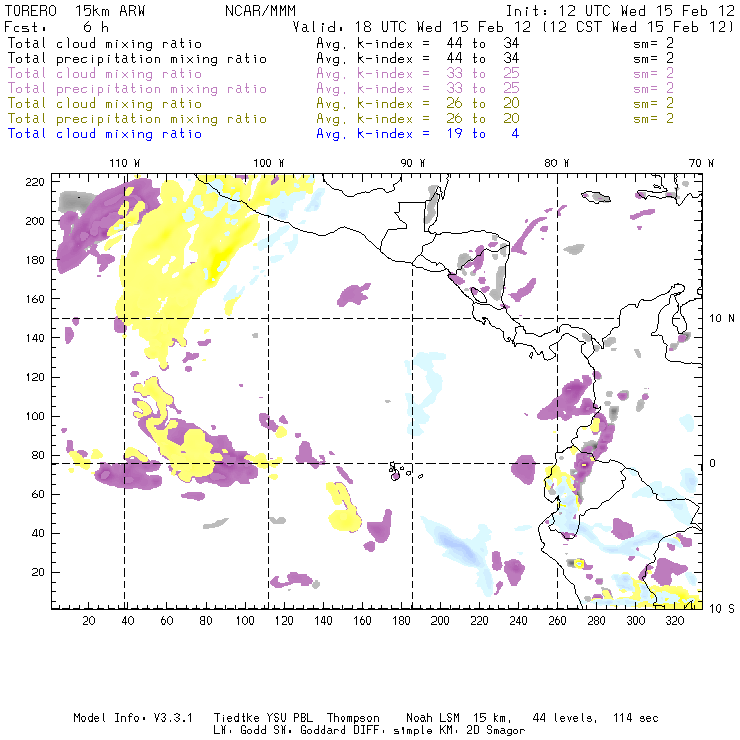Select the purple 'Total precipitation mixing ratio' legend line

(x=137, y=89)
